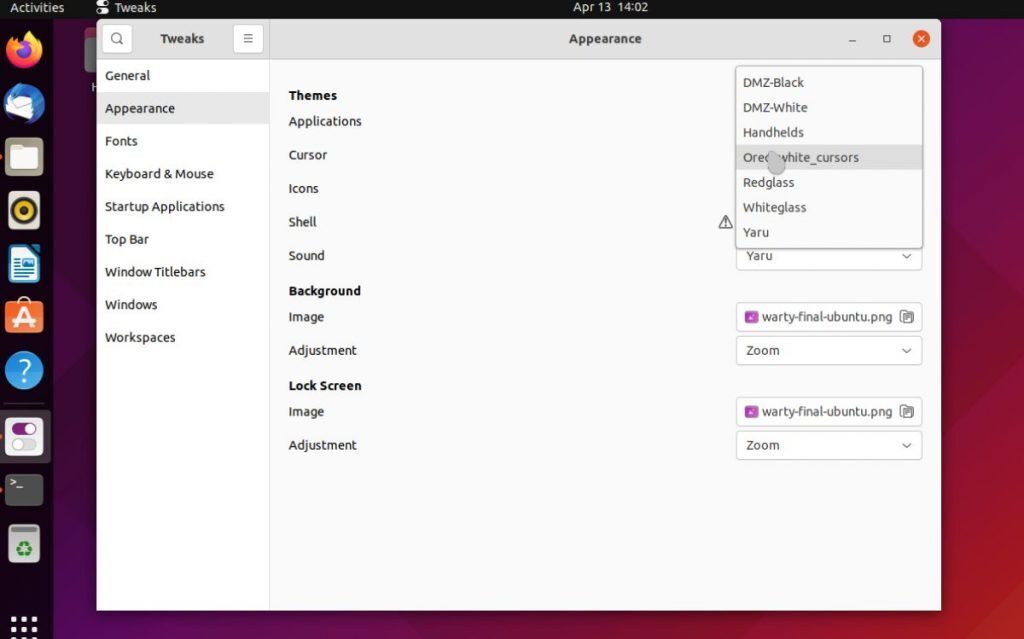Go to the Keyboard & Mouse section

tap(159, 173)
